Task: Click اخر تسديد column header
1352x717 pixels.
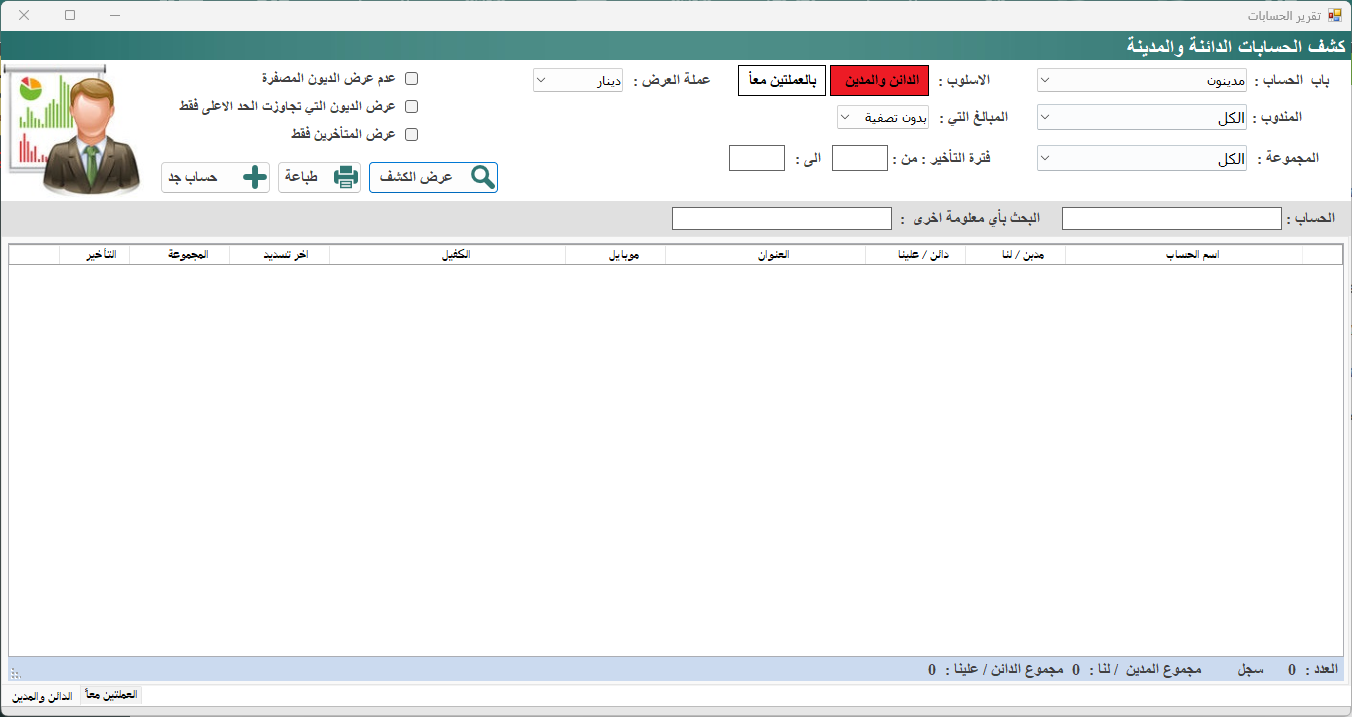Action: coord(280,255)
